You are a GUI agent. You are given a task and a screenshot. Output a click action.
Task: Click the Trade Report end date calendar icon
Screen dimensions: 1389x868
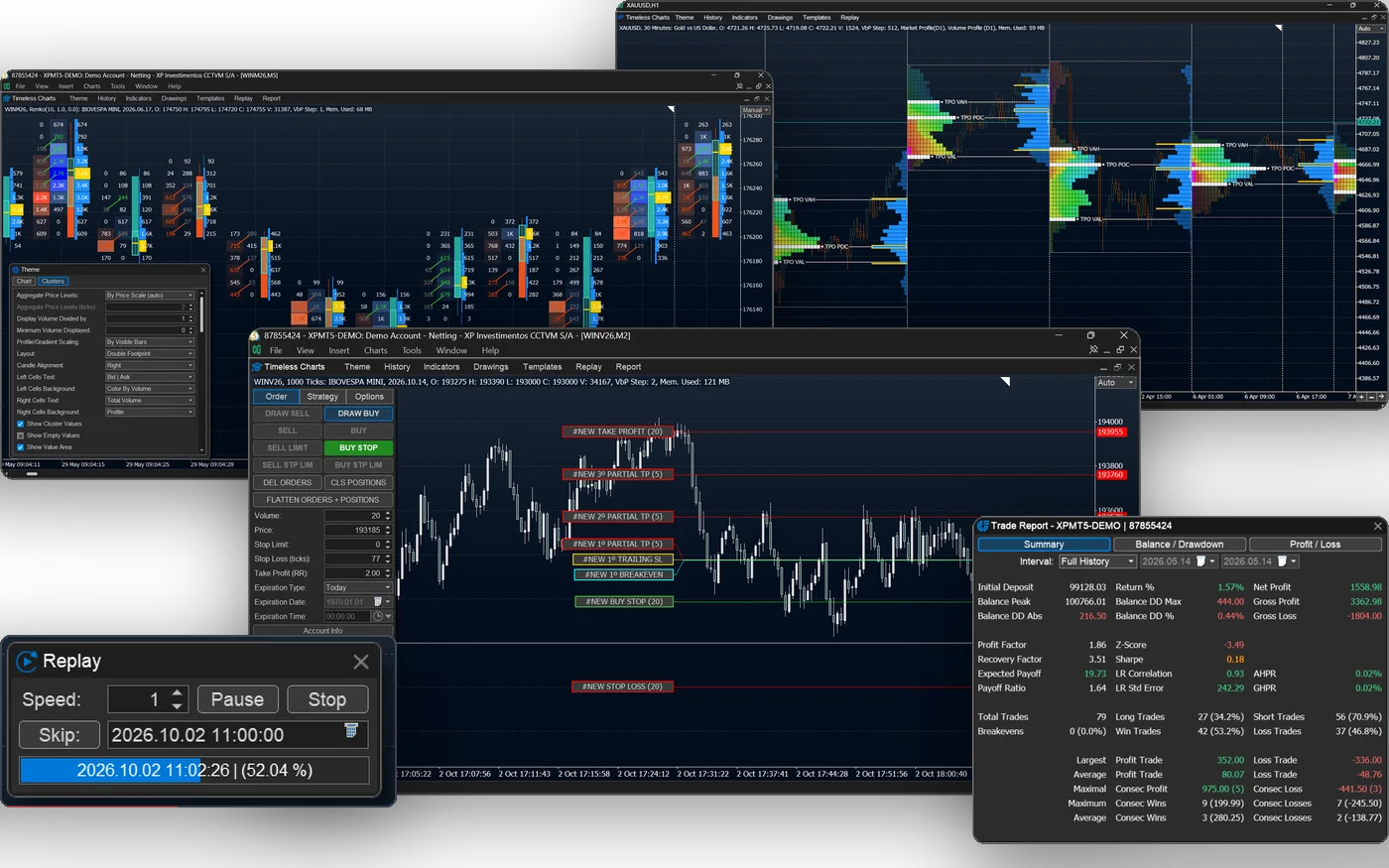tap(1282, 561)
